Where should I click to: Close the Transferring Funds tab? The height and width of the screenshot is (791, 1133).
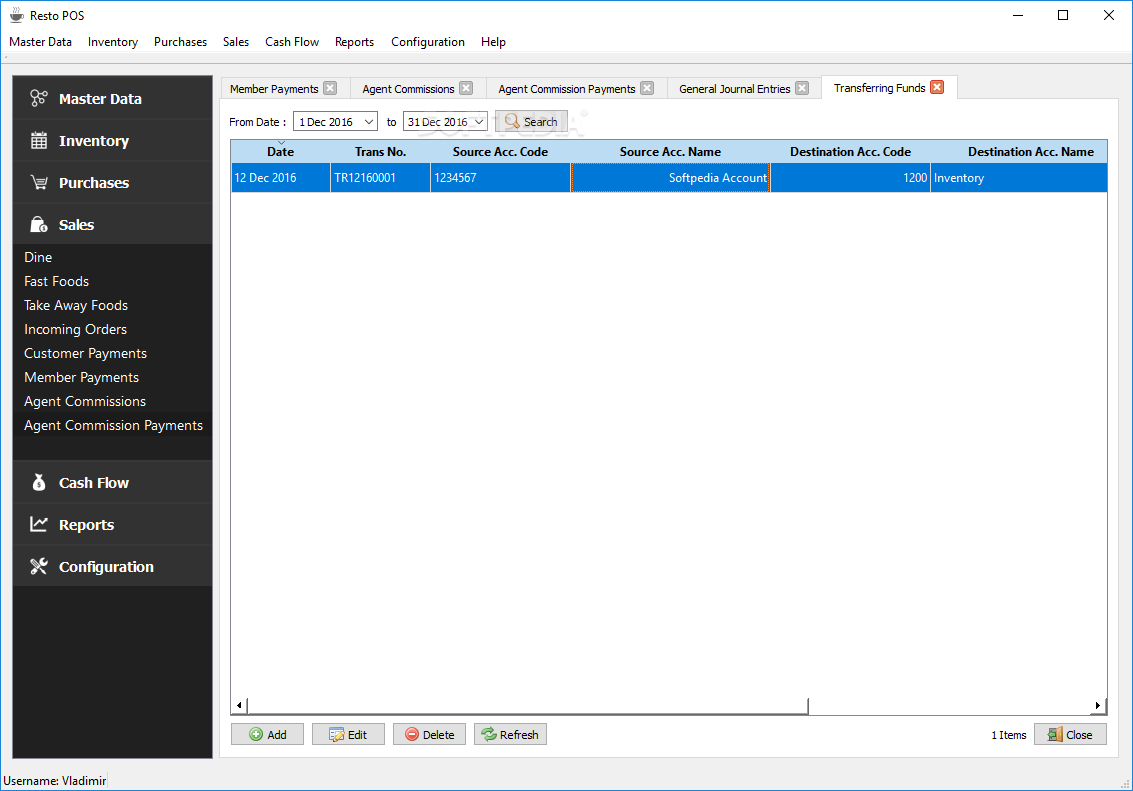click(937, 87)
